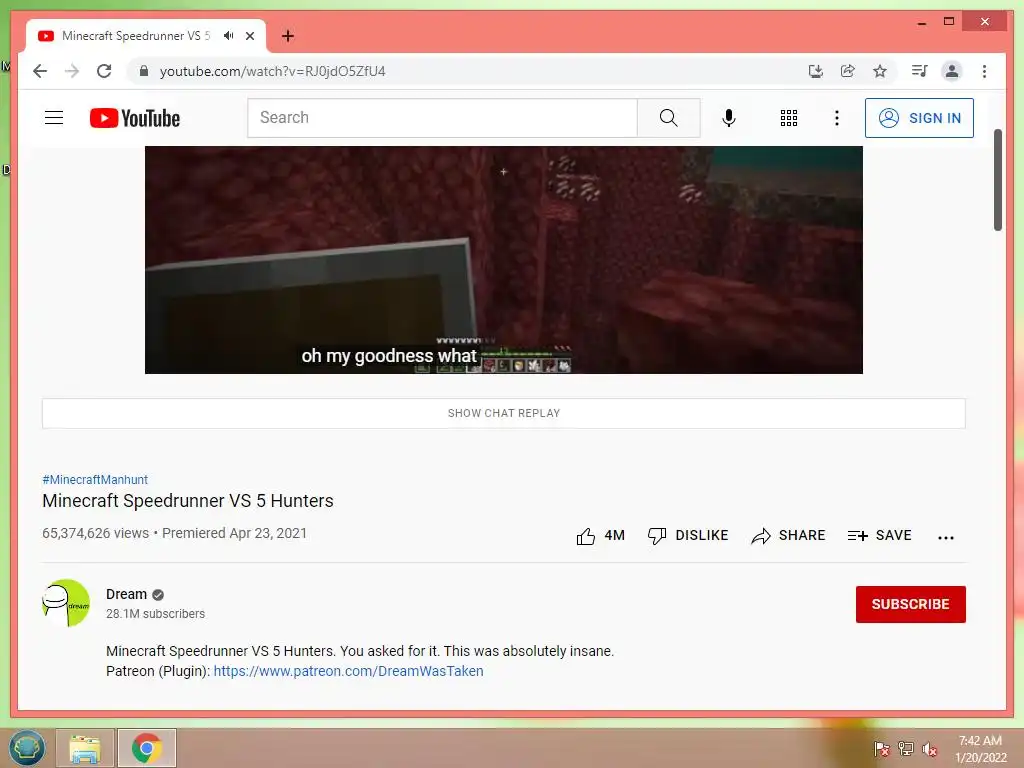Go back with browser back arrow
This screenshot has width=1024, height=768.
click(40, 71)
